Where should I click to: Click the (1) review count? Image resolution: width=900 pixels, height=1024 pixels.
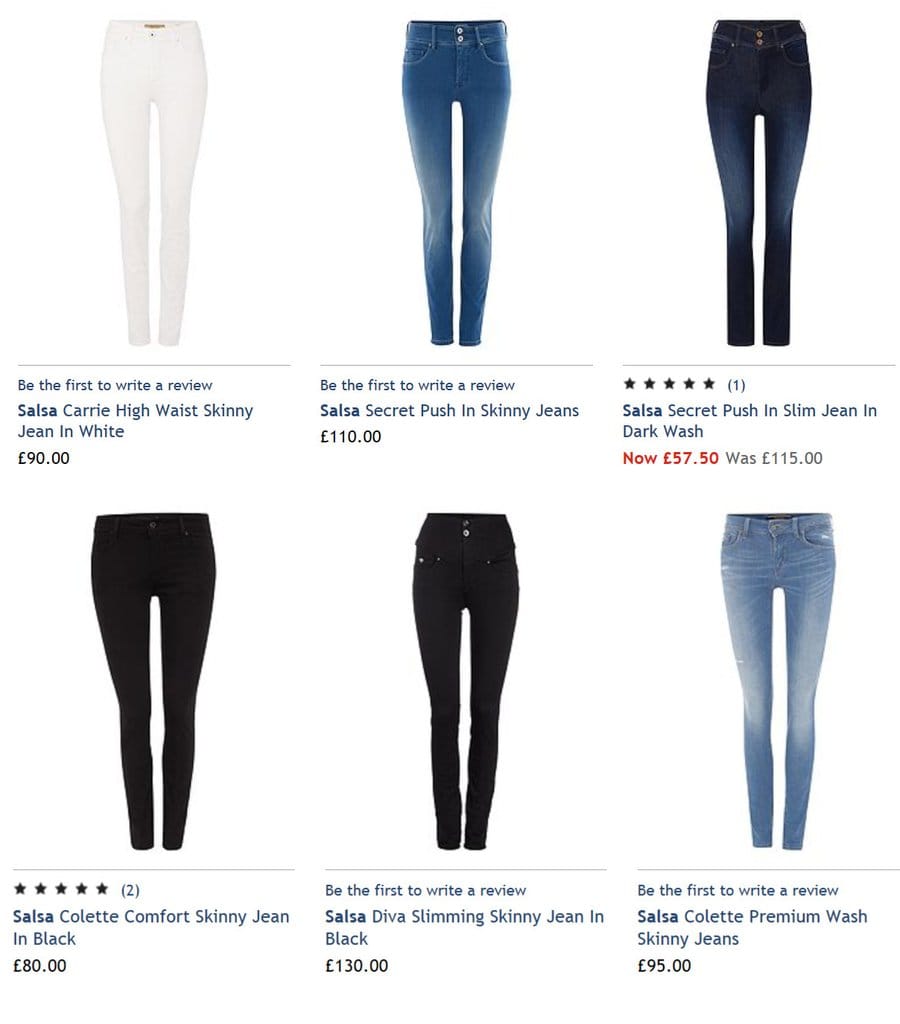pos(736,385)
